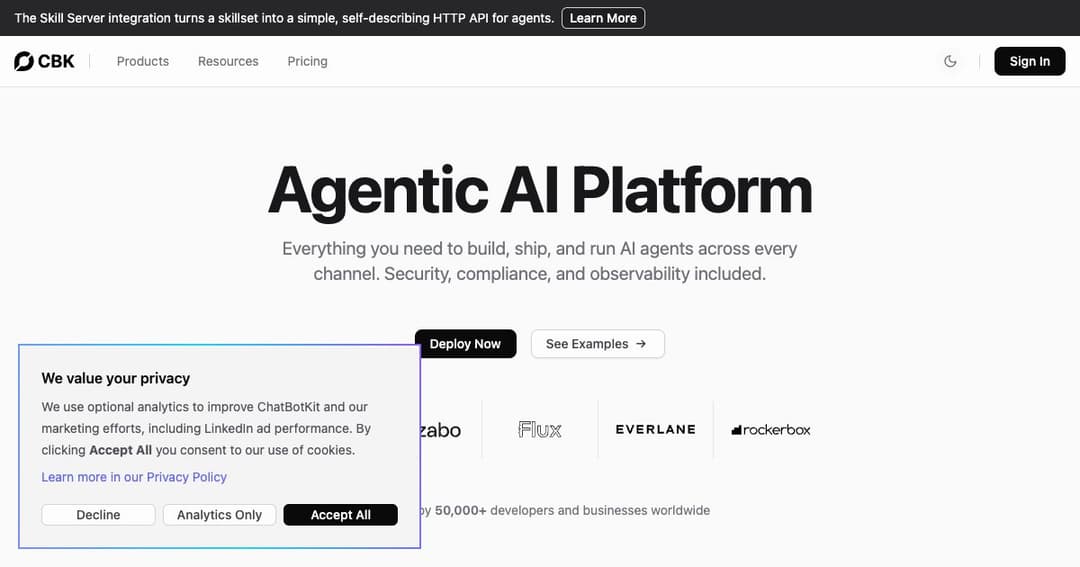This screenshot has height=567, width=1080.
Task: Click the Sign In button
Action: (x=1030, y=61)
